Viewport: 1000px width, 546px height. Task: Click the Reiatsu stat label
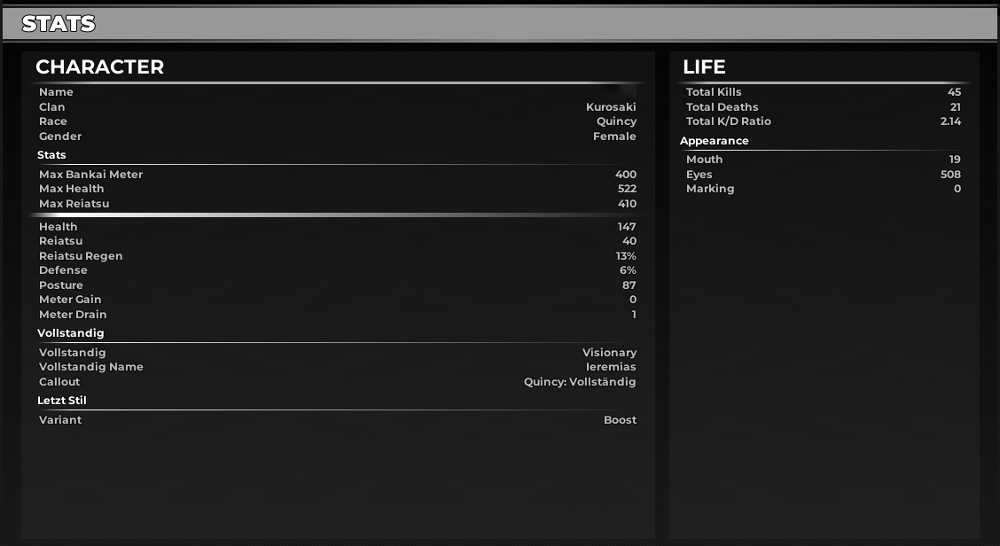click(x=61, y=241)
